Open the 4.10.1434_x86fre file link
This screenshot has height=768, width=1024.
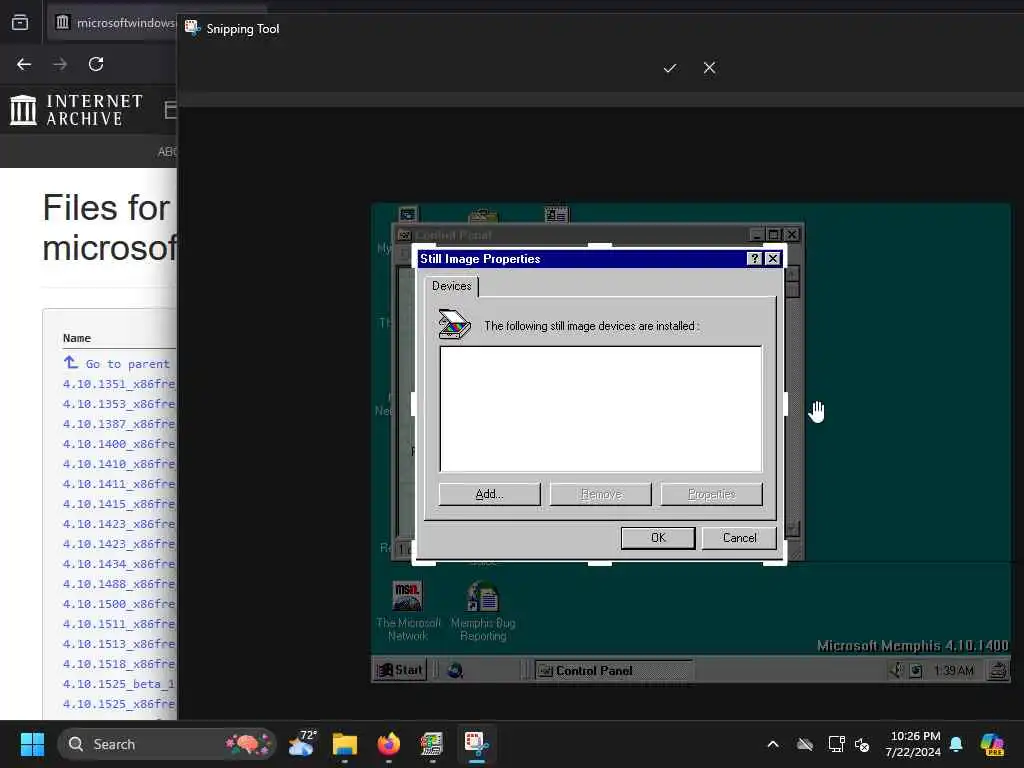(x=120, y=564)
